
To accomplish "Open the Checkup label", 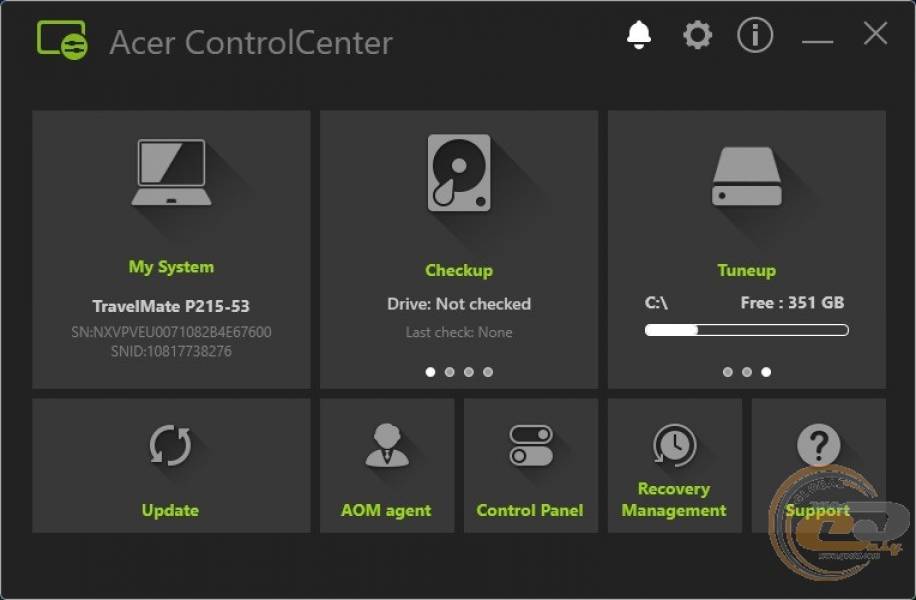I will [459, 270].
